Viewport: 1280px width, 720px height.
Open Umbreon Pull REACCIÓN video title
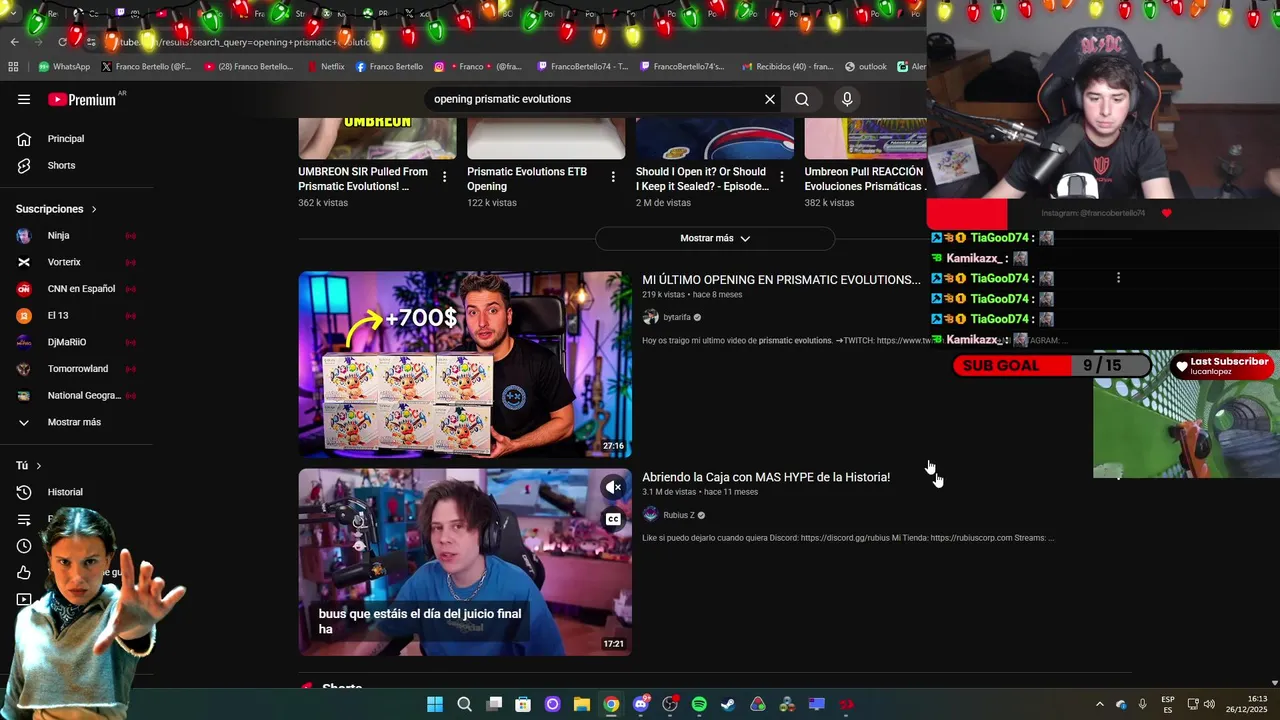click(865, 179)
